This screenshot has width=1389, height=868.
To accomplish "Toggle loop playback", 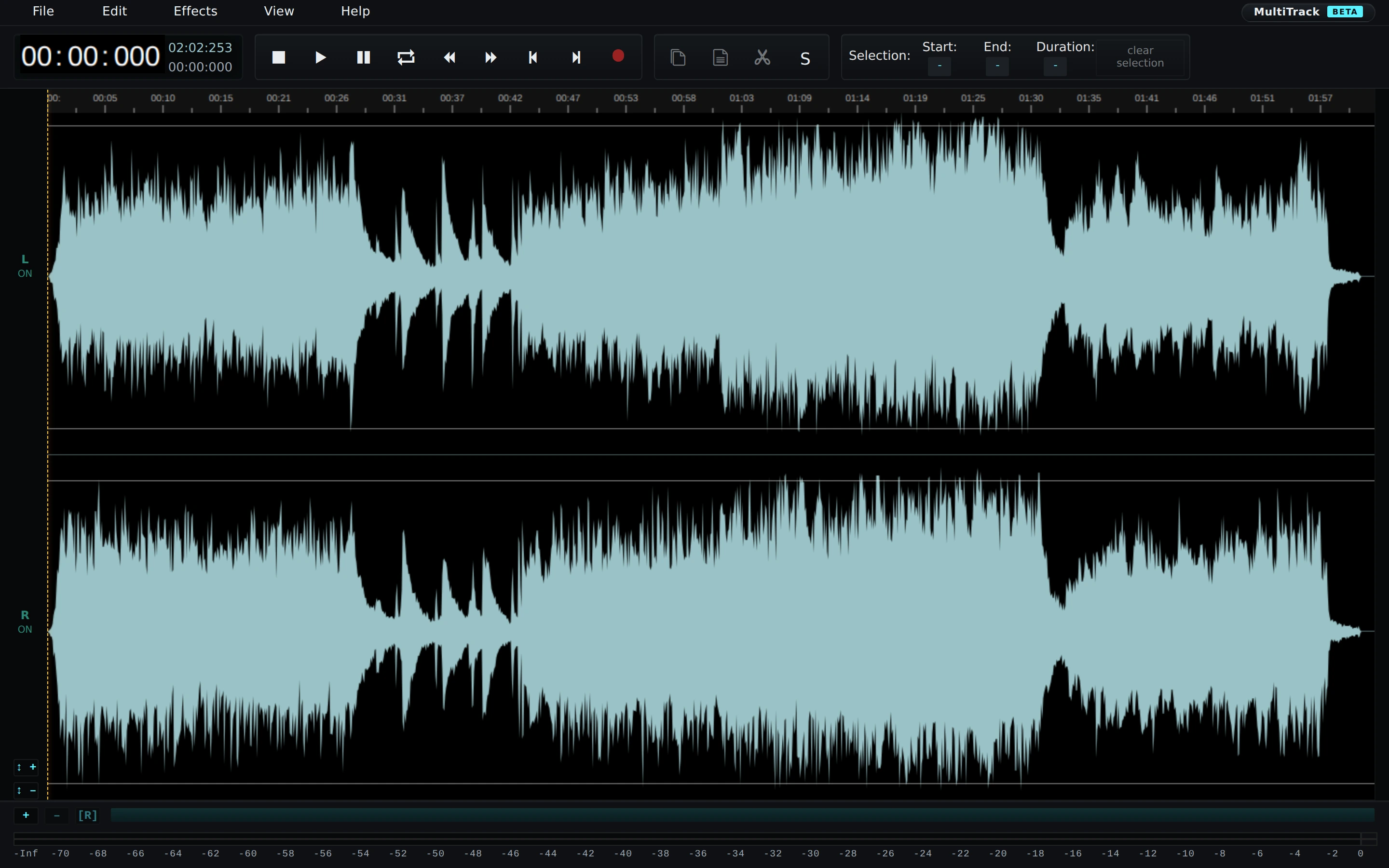I will pyautogui.click(x=406, y=57).
